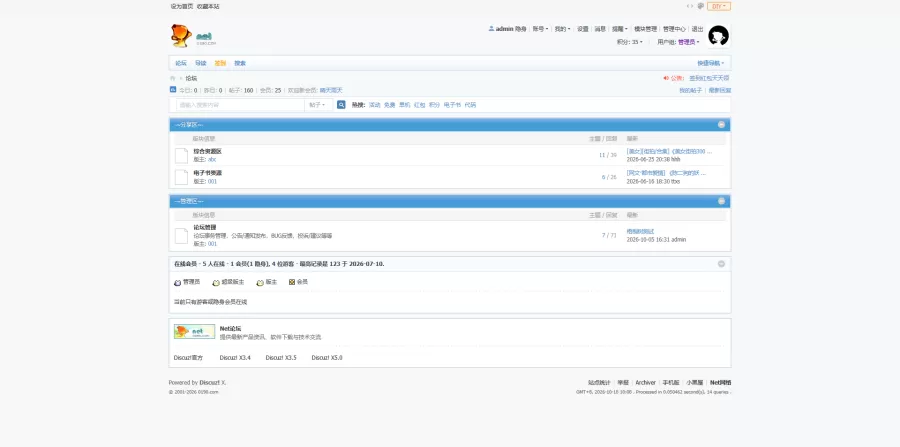The image size is (900, 447).
Task: Open the 站点统计 footer link
Action: [x=599, y=383]
